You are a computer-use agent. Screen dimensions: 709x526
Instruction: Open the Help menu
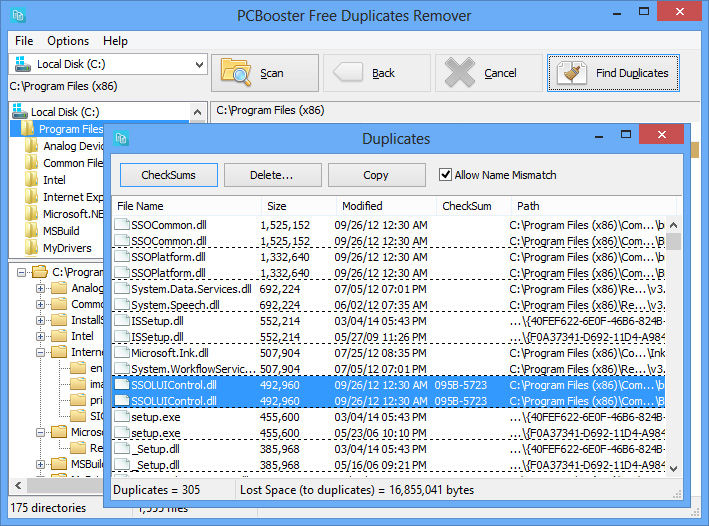point(115,41)
